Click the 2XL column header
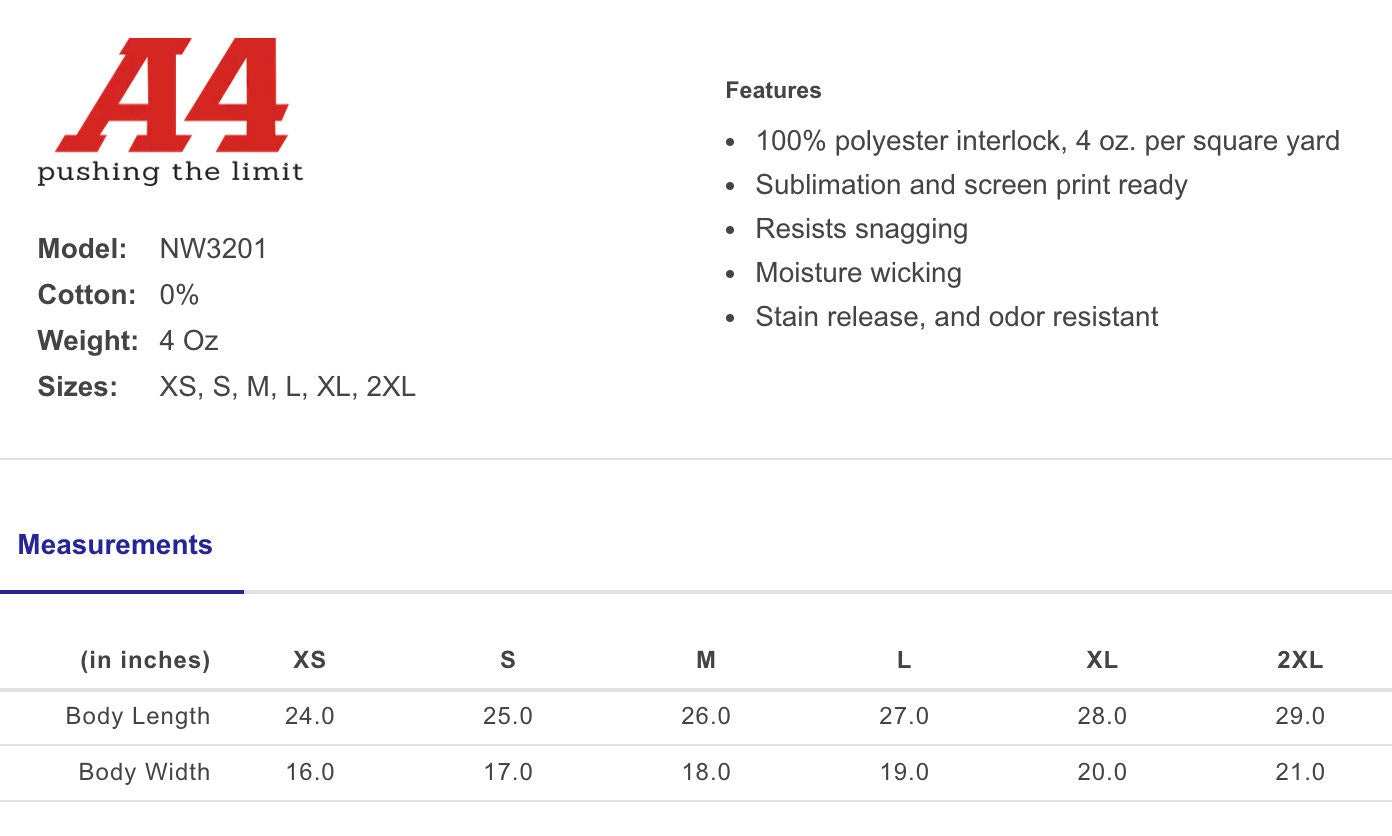Screen dimensions: 1392x836 click(x=1300, y=660)
